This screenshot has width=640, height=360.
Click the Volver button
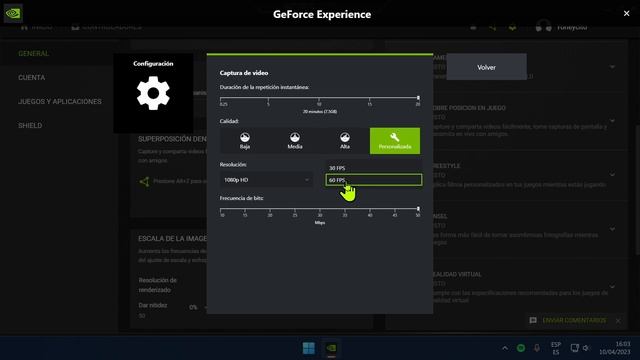pyautogui.click(x=486, y=67)
